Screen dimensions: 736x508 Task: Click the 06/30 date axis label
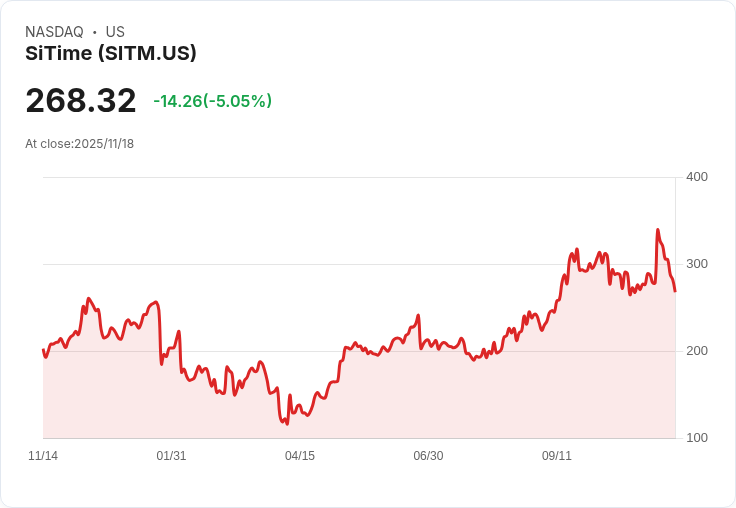(428, 456)
